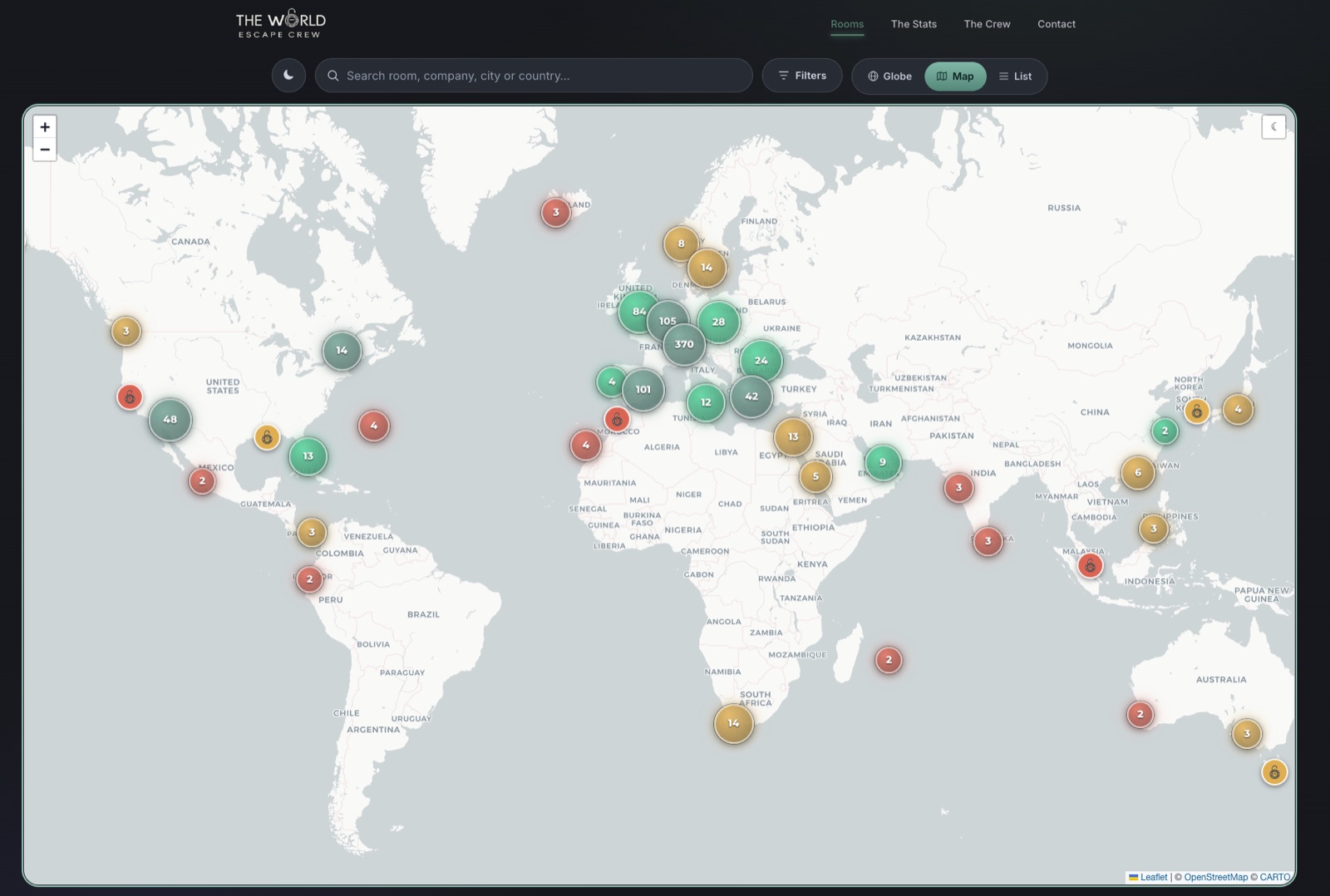Image resolution: width=1330 pixels, height=896 pixels.
Task: Click the lock marker in southern United States
Action: click(267, 437)
